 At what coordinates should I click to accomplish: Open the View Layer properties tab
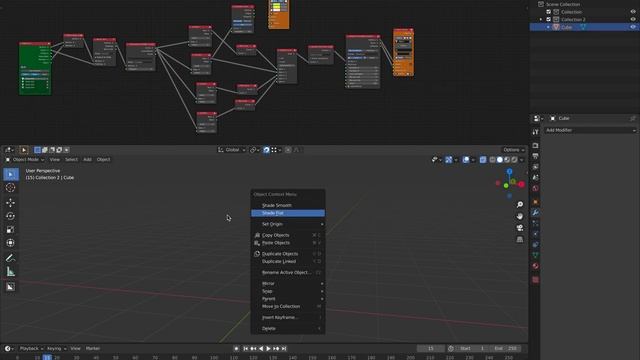click(x=536, y=167)
